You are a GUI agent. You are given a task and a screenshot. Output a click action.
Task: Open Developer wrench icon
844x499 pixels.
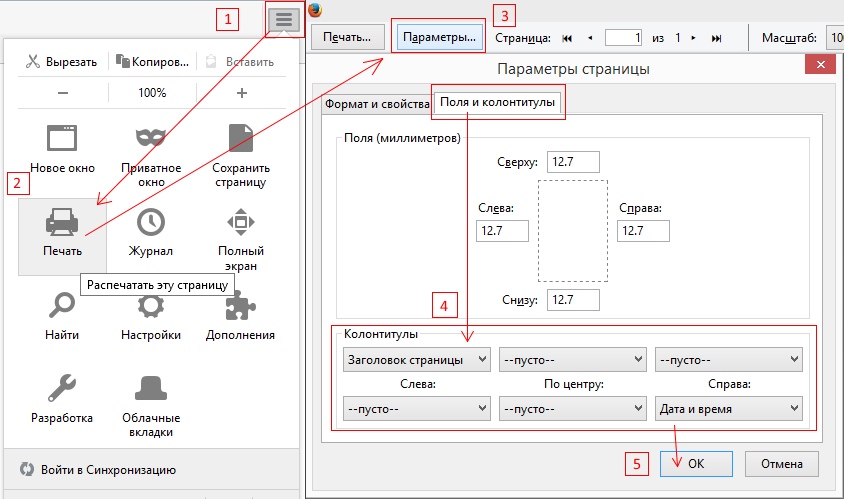click(x=62, y=388)
